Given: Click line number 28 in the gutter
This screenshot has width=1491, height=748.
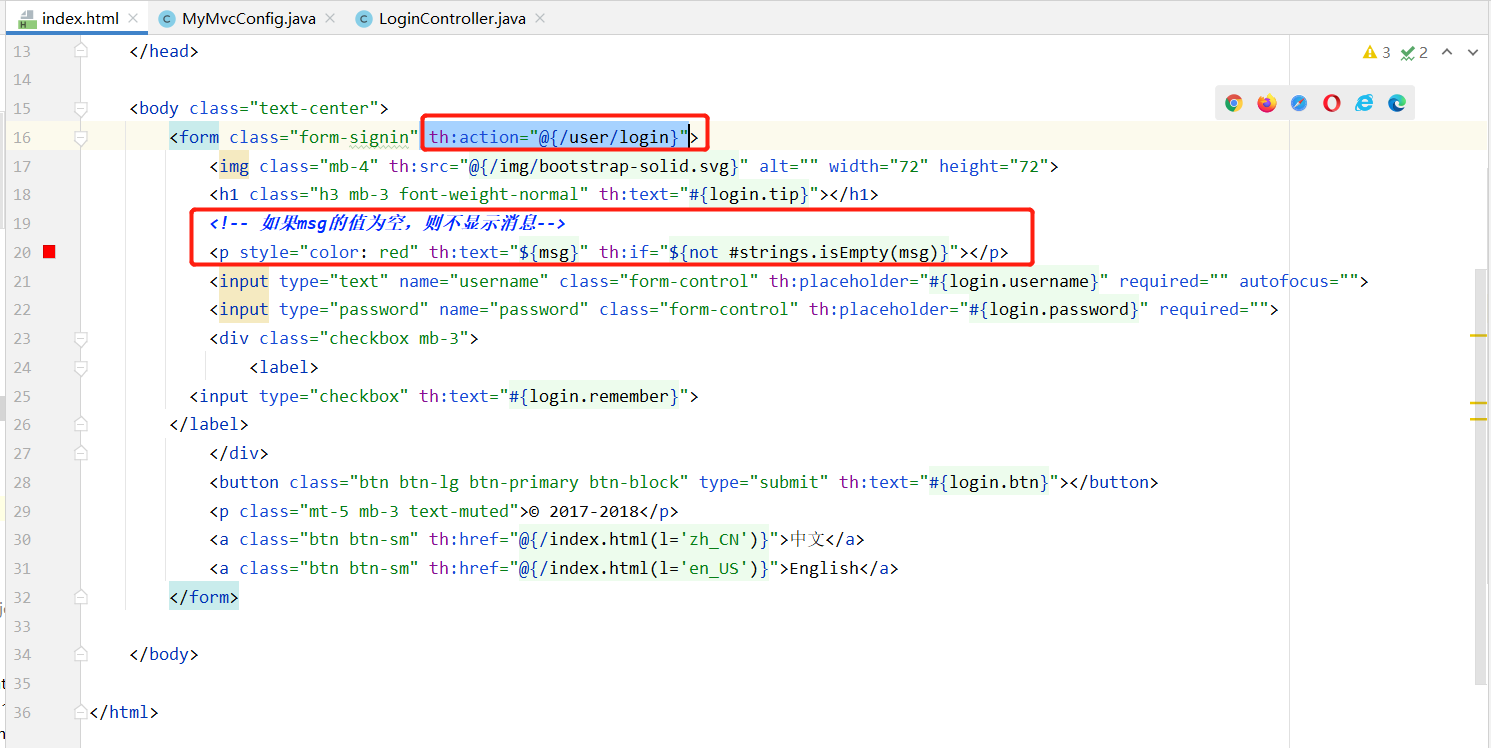Looking at the screenshot, I should pyautogui.click(x=21, y=483).
